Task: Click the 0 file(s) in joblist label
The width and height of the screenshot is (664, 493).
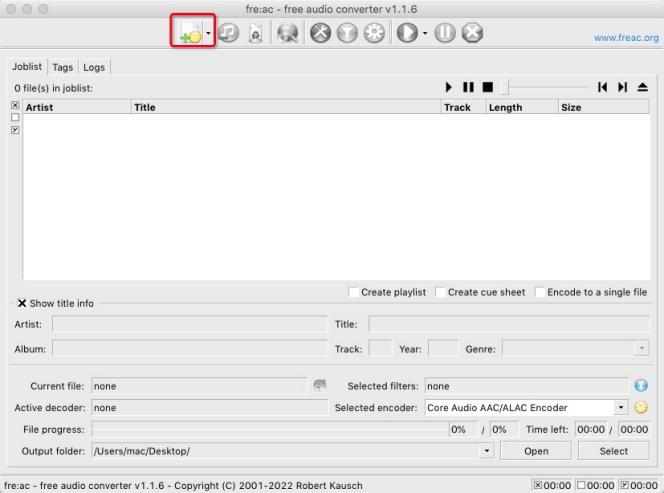Action: pyautogui.click(x=53, y=88)
